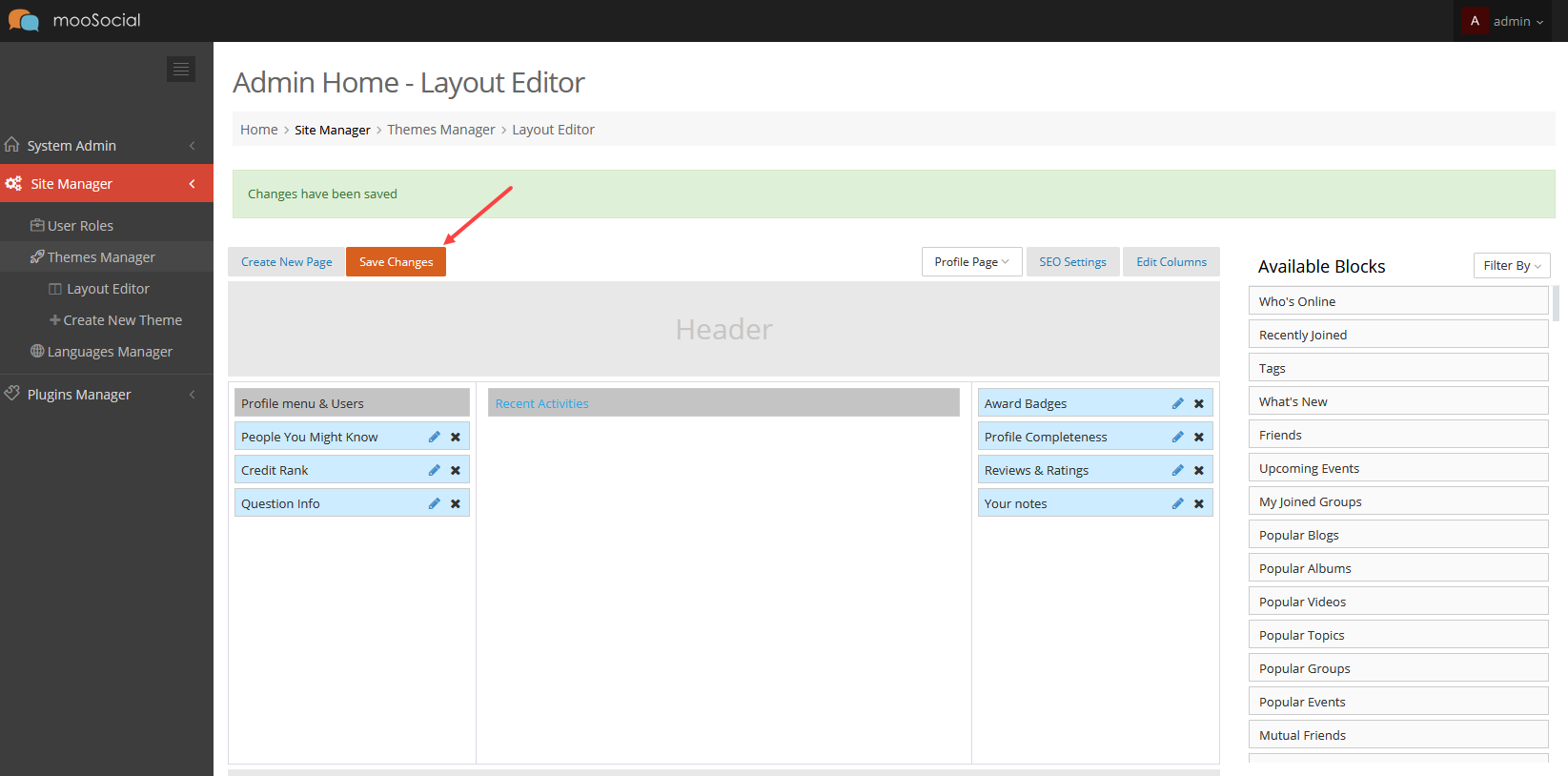Click Create New Page button
This screenshot has height=776, width=1568.
287,262
